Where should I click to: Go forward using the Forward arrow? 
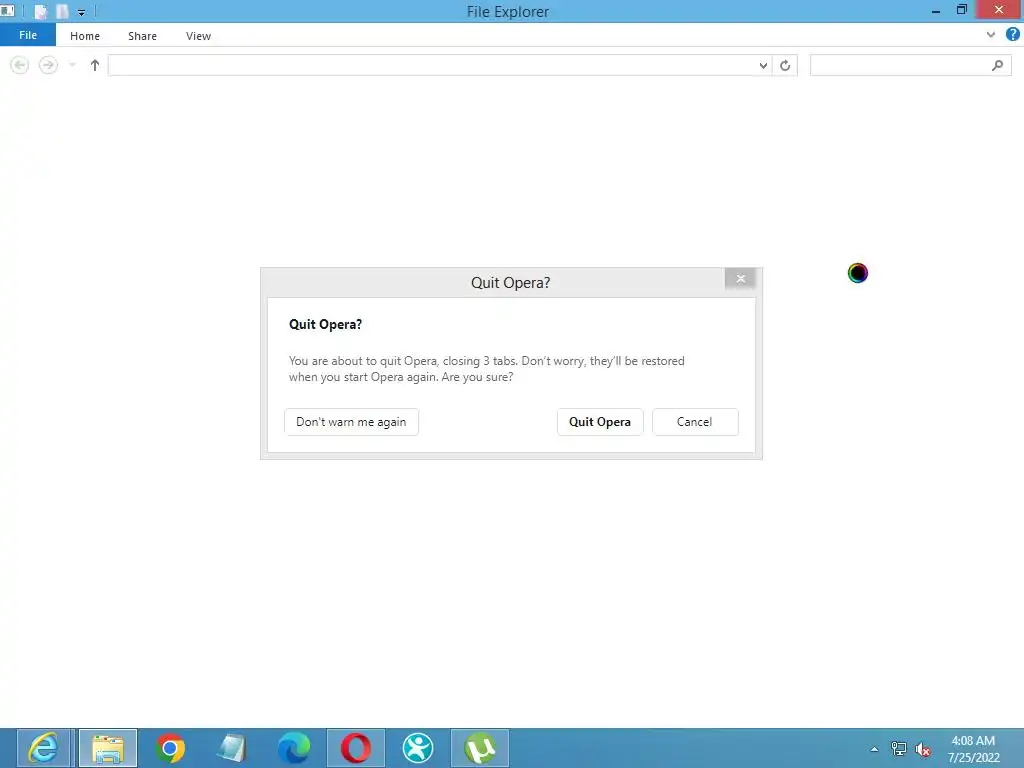pos(48,65)
